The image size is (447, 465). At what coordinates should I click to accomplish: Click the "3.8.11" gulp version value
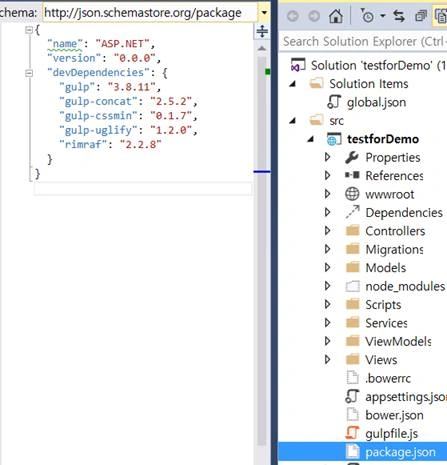click(132, 87)
